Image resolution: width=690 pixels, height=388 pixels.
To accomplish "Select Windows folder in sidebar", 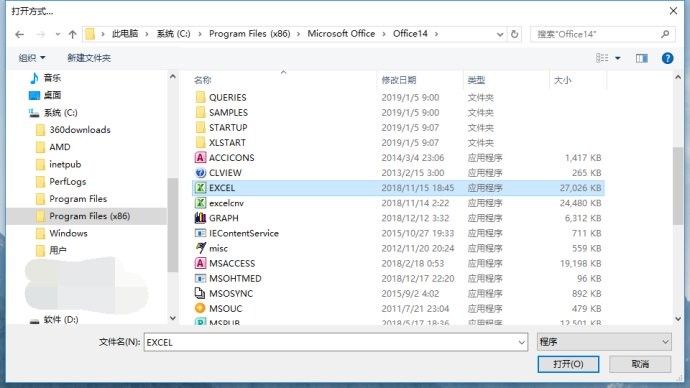I will (68, 233).
